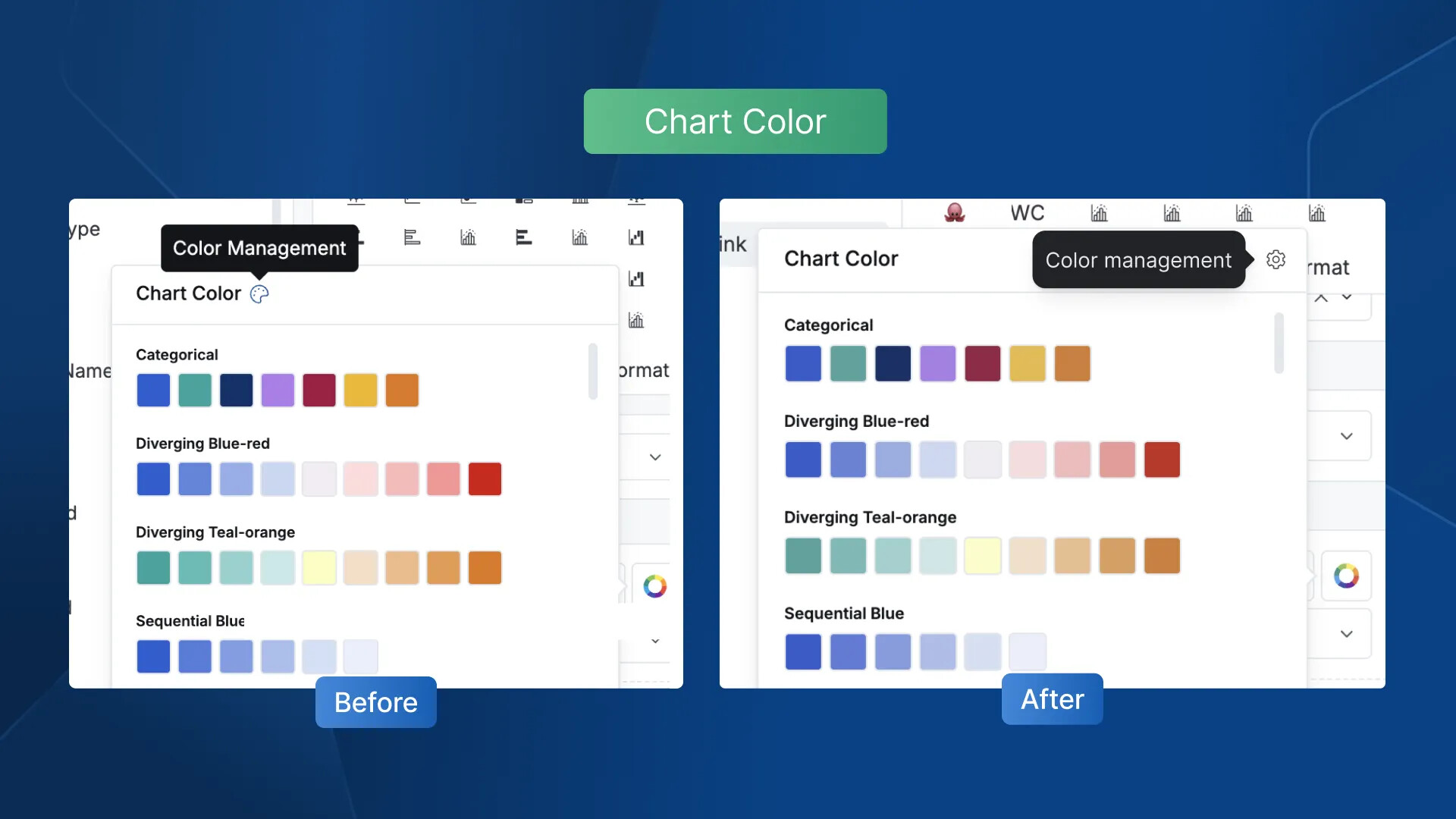This screenshot has width=1456, height=819.
Task: Click the palette icon beside Chart Color
Action: point(259,294)
